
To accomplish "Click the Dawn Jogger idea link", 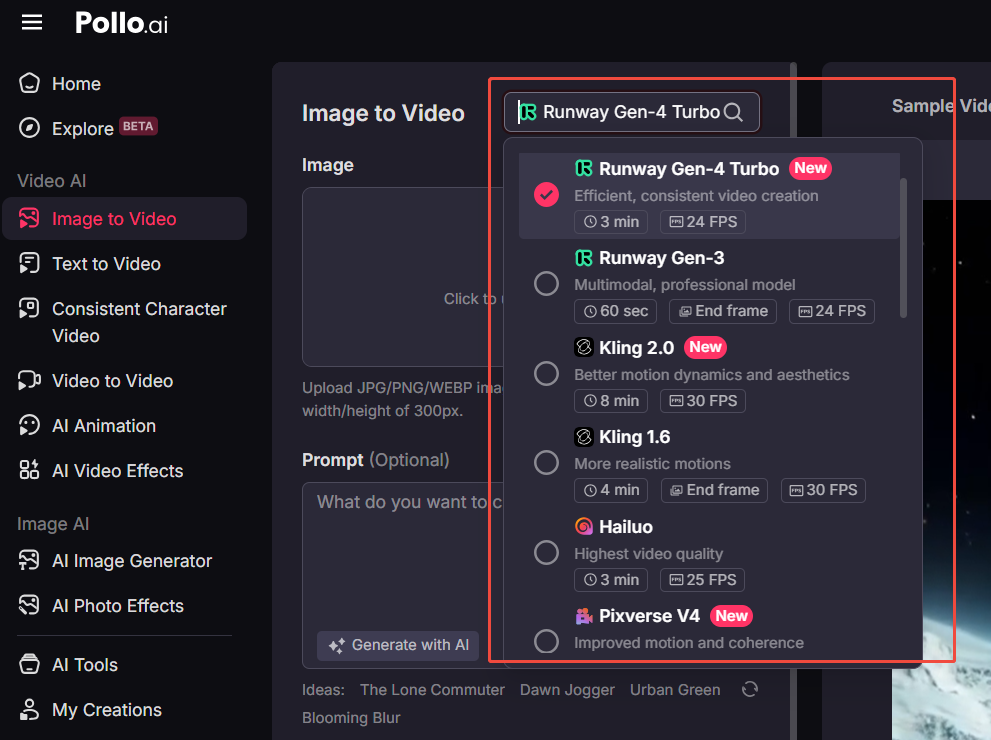I will click(x=567, y=690).
